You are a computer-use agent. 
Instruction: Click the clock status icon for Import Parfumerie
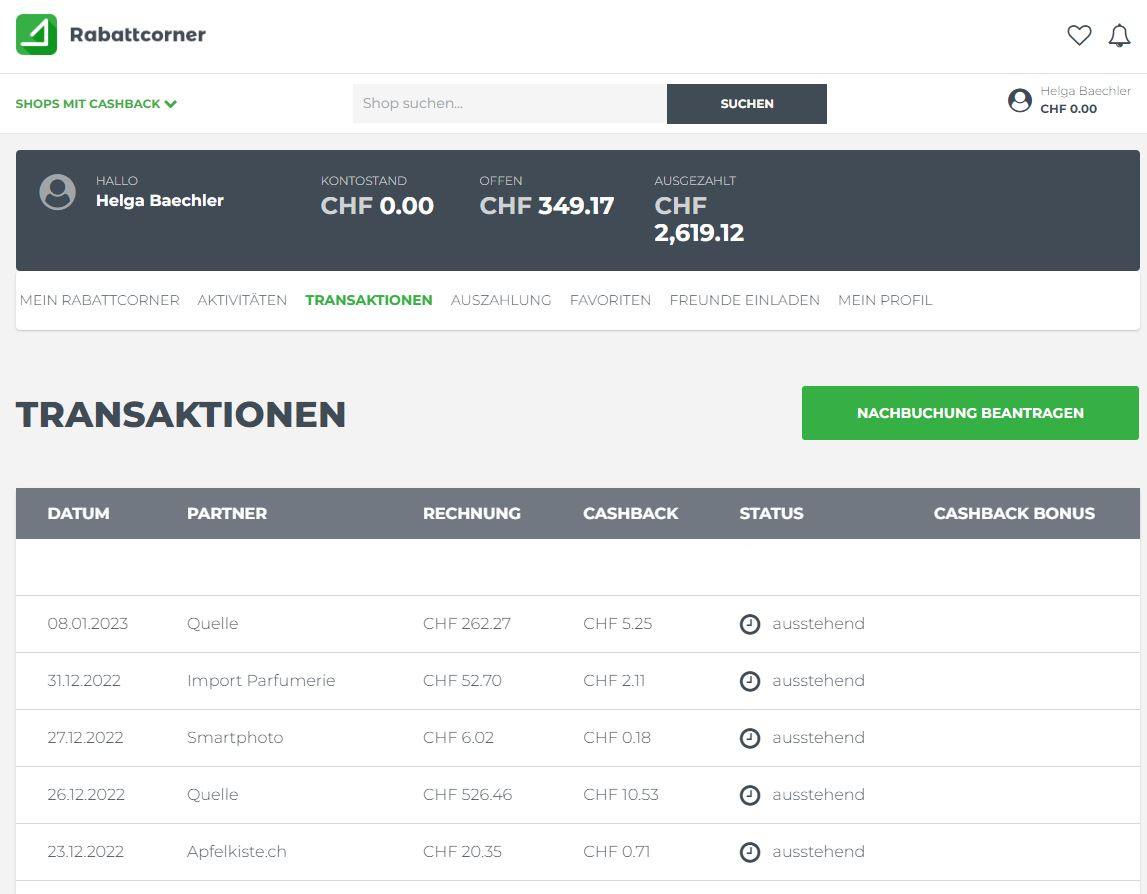coord(750,681)
